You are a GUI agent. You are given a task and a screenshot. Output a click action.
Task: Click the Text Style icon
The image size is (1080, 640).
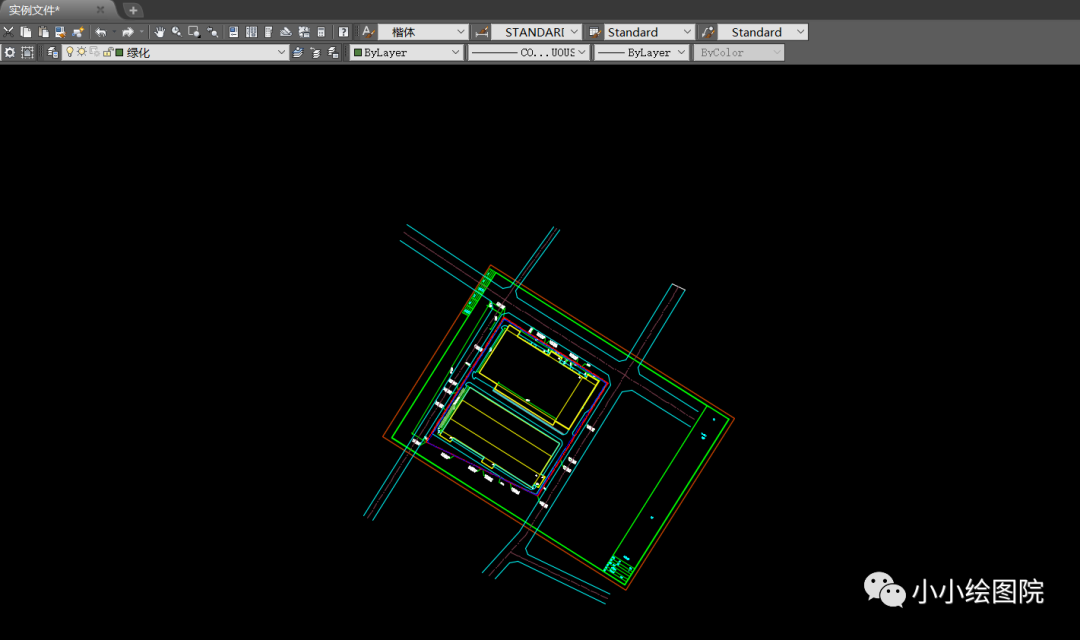(368, 32)
